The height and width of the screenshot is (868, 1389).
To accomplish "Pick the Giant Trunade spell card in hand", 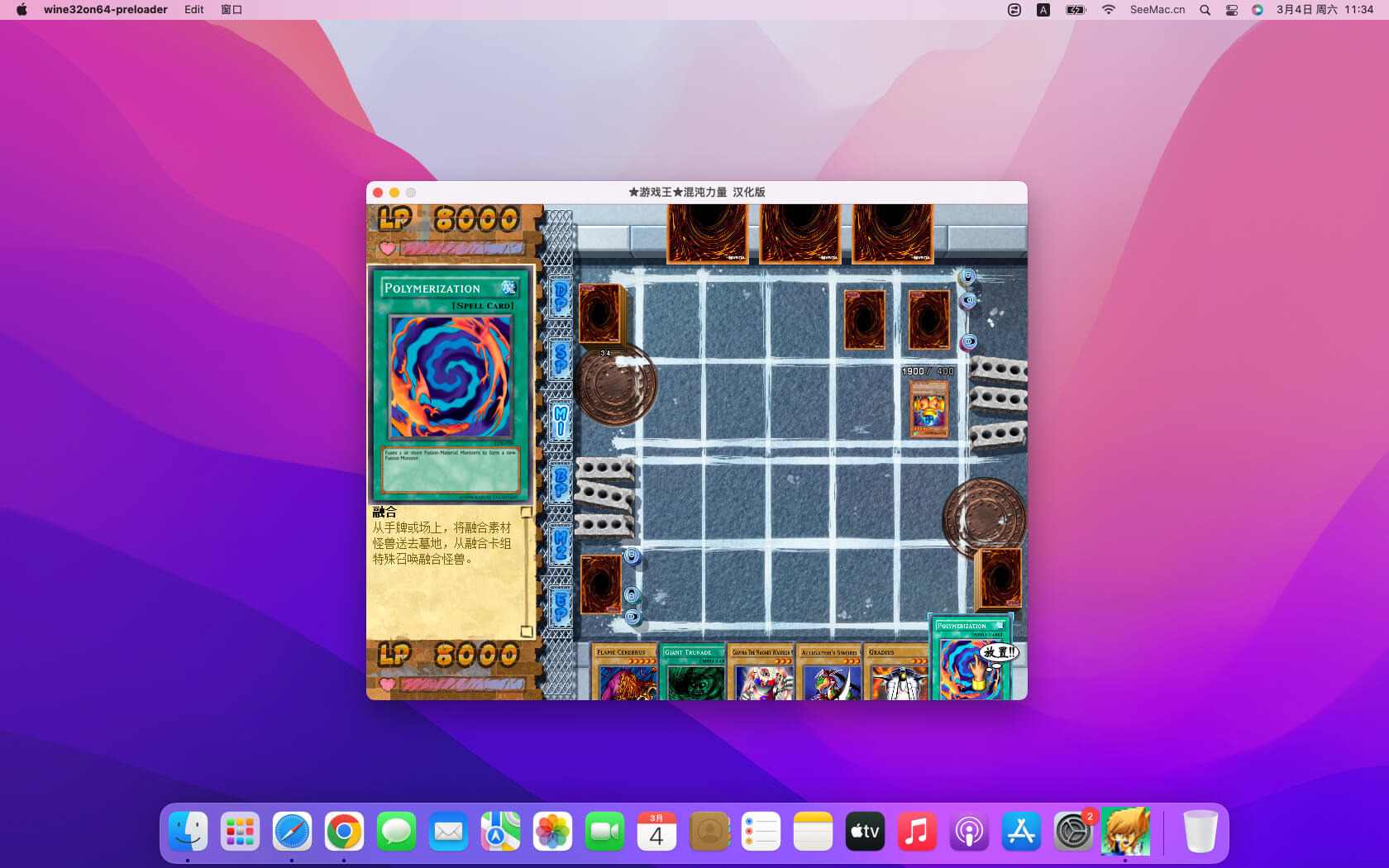I will point(693,672).
